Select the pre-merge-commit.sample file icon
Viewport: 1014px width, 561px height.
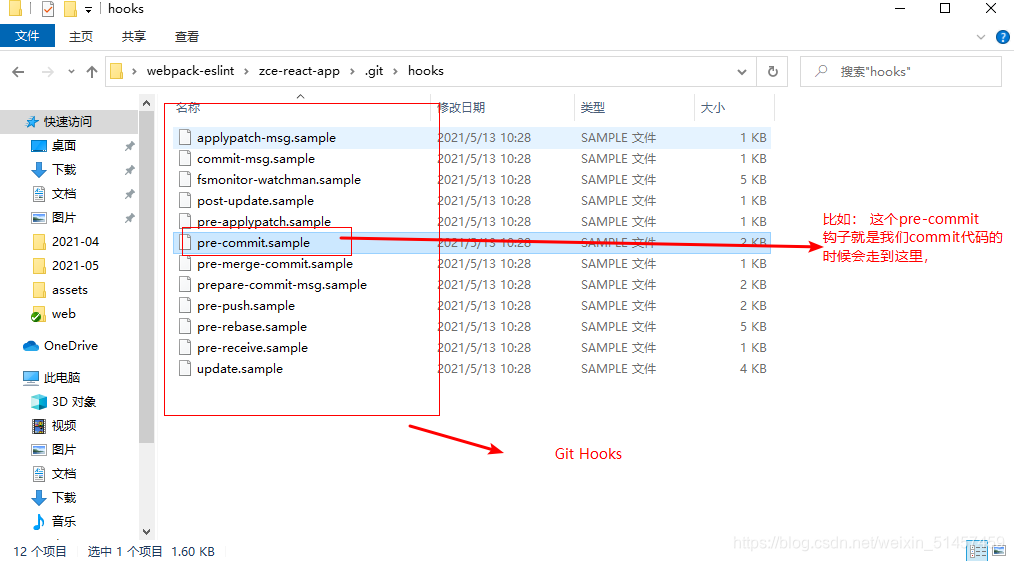point(185,263)
